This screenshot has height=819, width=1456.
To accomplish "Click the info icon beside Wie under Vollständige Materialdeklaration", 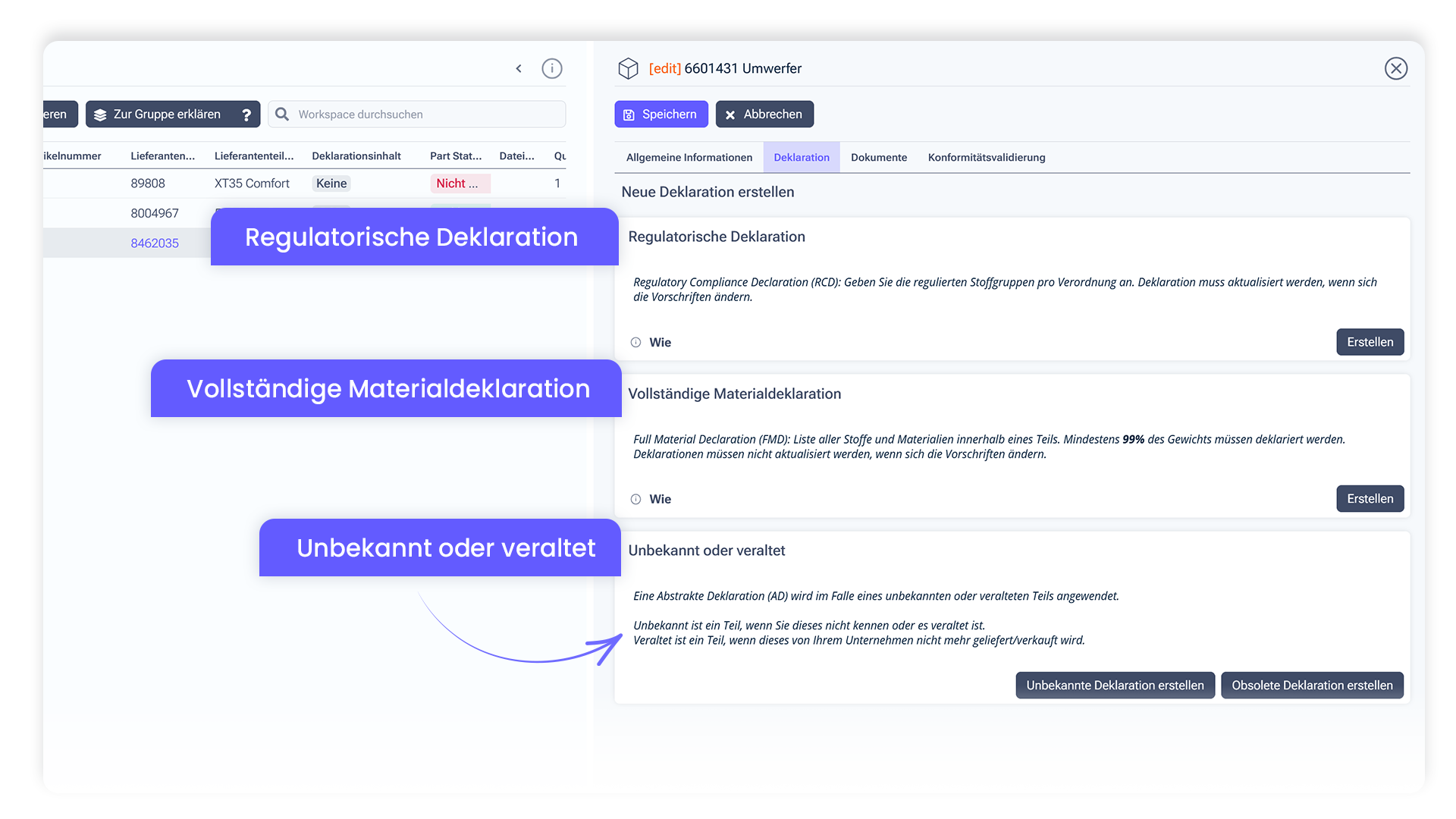I will 635,499.
